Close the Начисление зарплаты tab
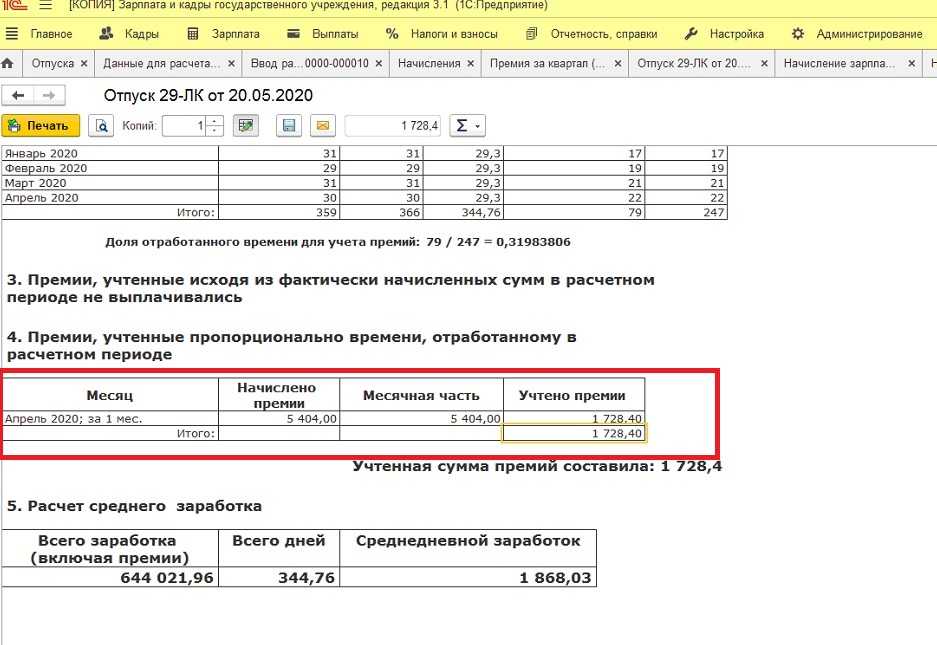Screen dimensions: 937x645 (911, 63)
